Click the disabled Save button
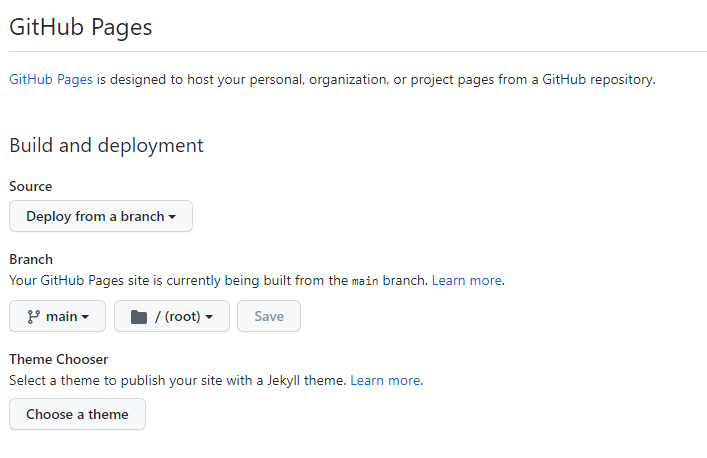The image size is (707, 458). [269, 316]
